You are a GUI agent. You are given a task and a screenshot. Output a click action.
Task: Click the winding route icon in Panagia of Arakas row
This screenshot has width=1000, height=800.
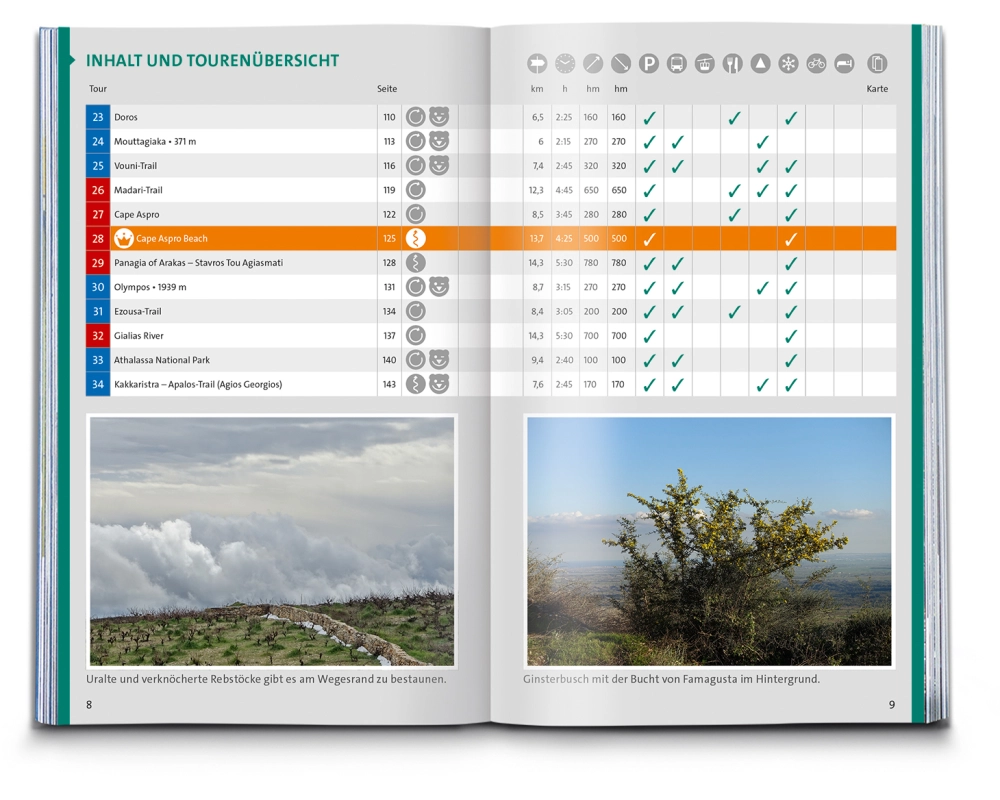(x=416, y=263)
